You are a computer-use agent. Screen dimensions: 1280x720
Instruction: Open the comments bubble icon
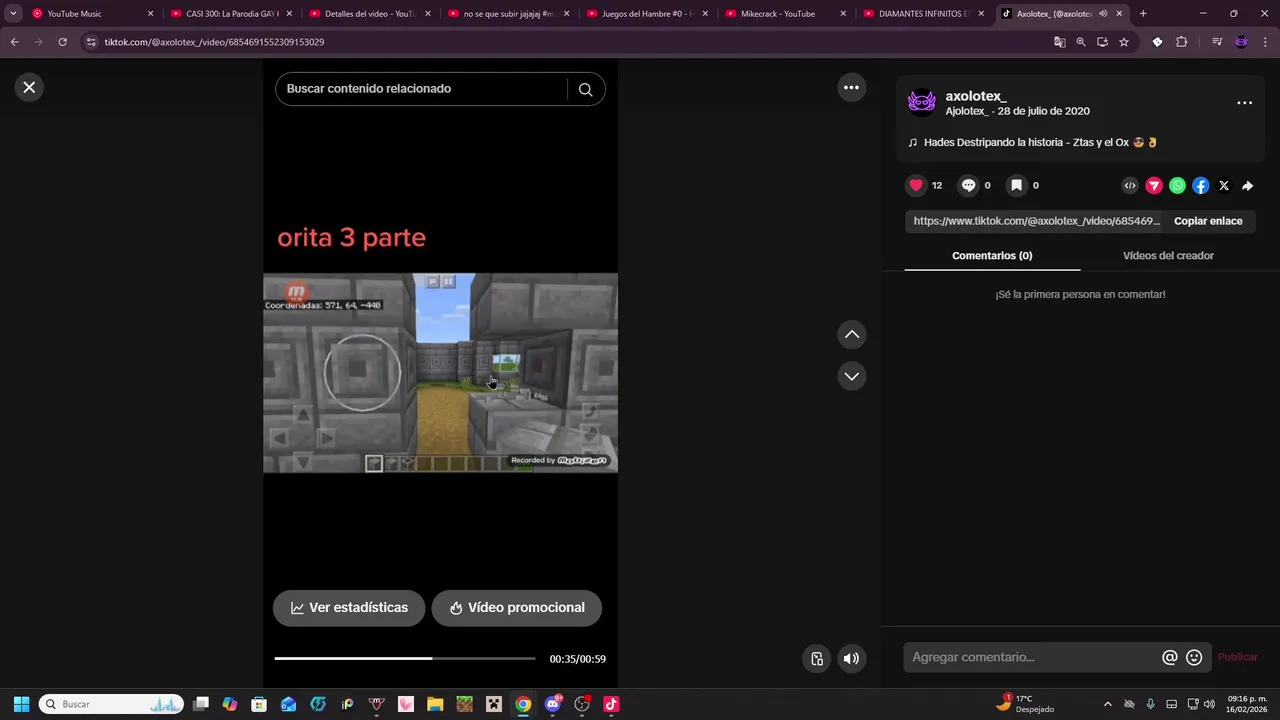[968, 185]
